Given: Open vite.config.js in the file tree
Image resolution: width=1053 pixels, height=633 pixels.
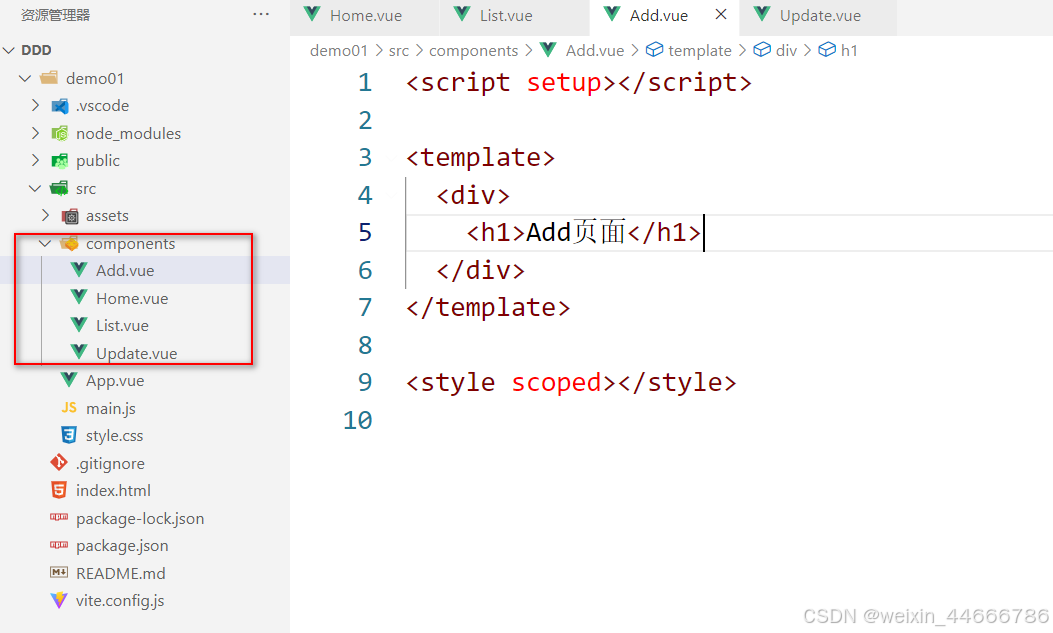Looking at the screenshot, I should coord(120,601).
